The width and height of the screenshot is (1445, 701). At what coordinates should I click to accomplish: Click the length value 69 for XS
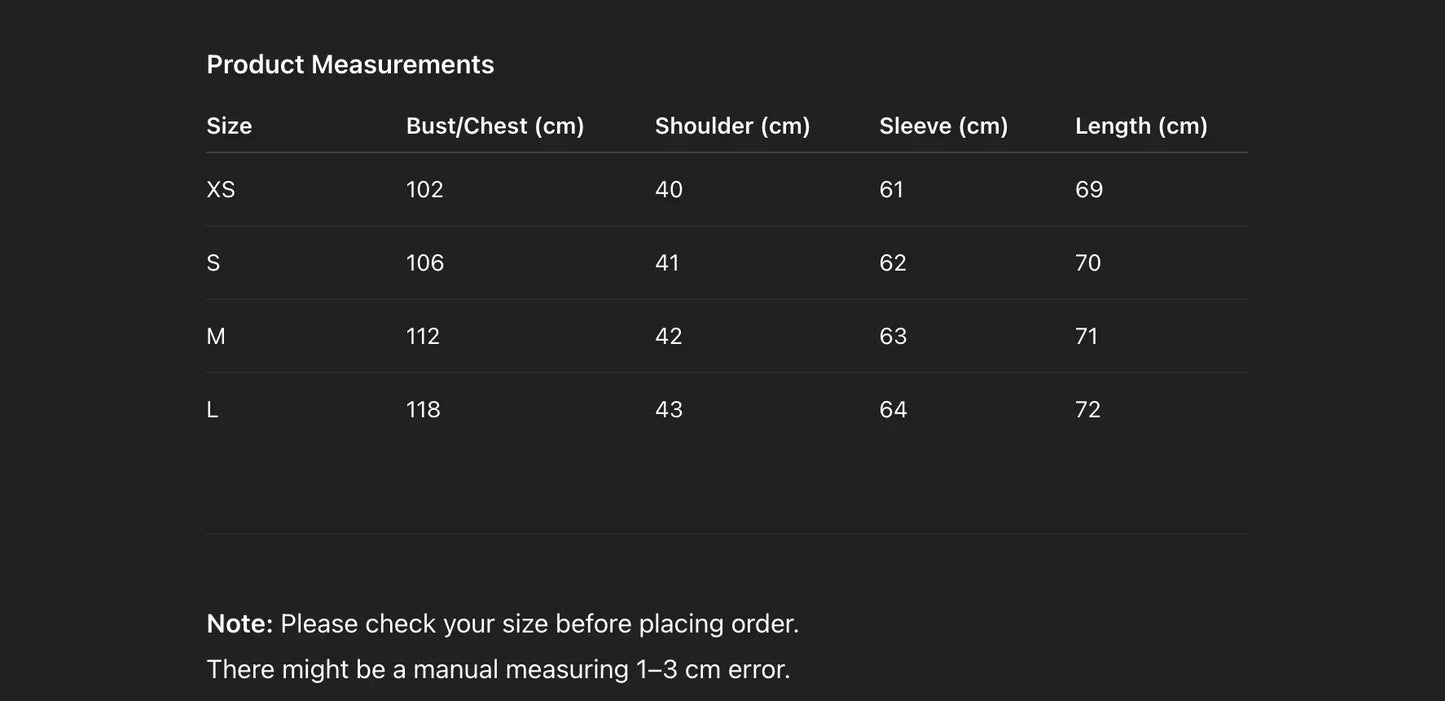[x=1089, y=190]
